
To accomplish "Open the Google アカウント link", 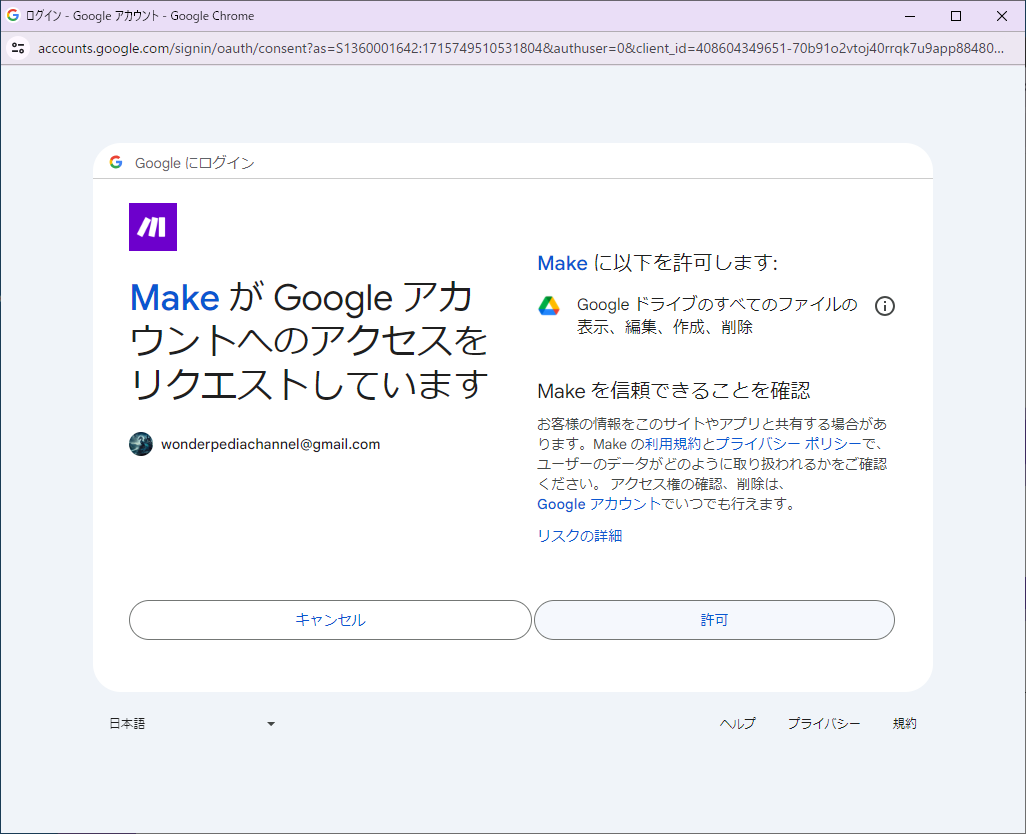I will (599, 504).
